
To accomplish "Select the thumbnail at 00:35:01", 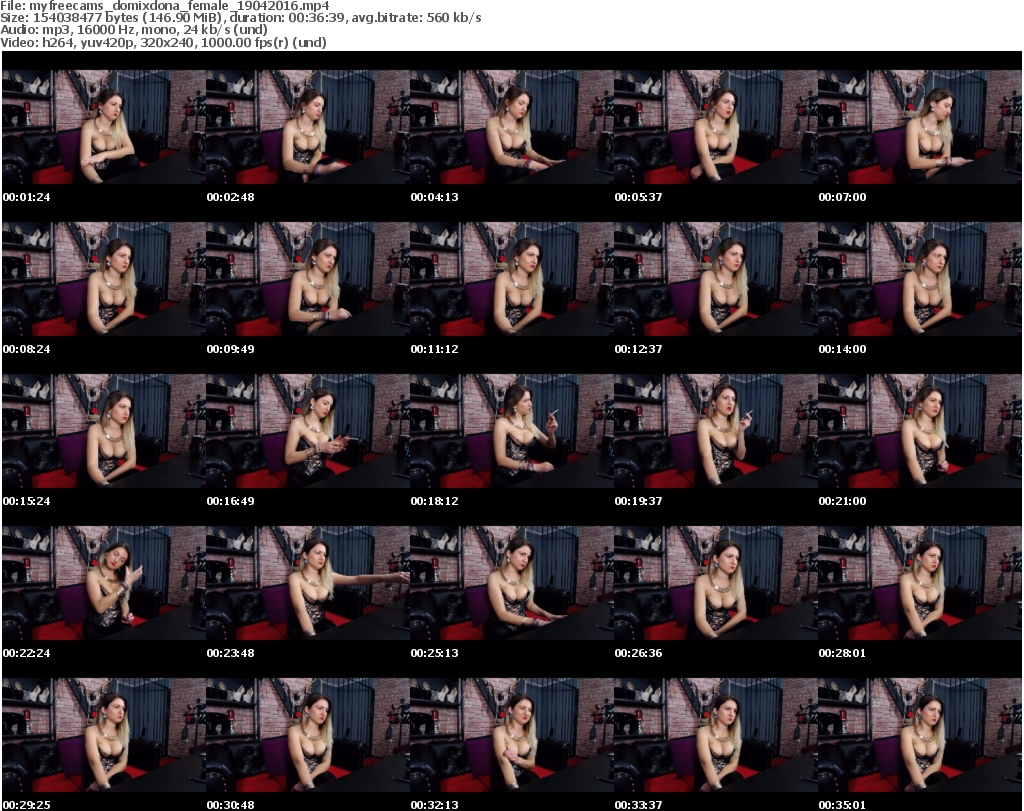I will tap(920, 736).
